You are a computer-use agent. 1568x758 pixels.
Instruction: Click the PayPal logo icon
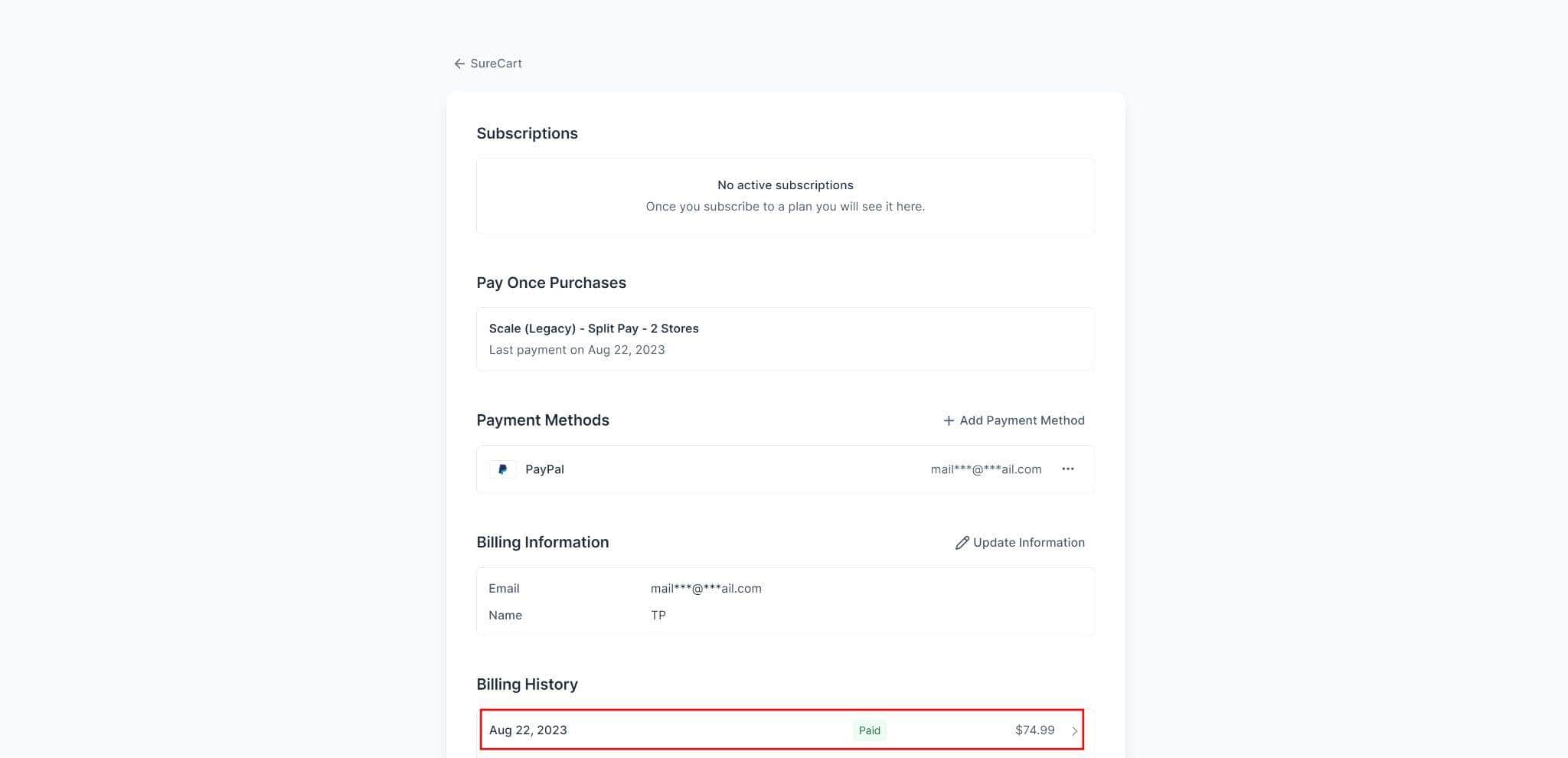click(502, 469)
